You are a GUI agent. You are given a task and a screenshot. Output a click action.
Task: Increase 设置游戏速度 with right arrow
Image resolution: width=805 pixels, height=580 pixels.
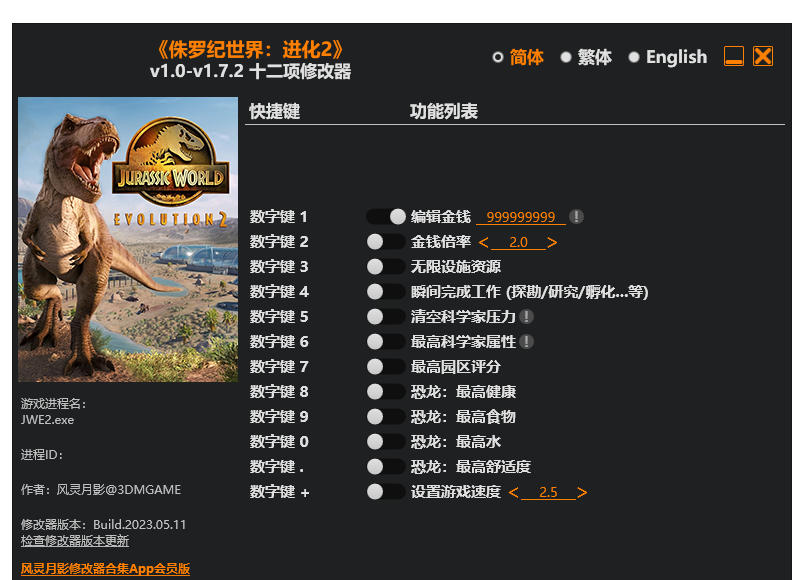coord(582,492)
